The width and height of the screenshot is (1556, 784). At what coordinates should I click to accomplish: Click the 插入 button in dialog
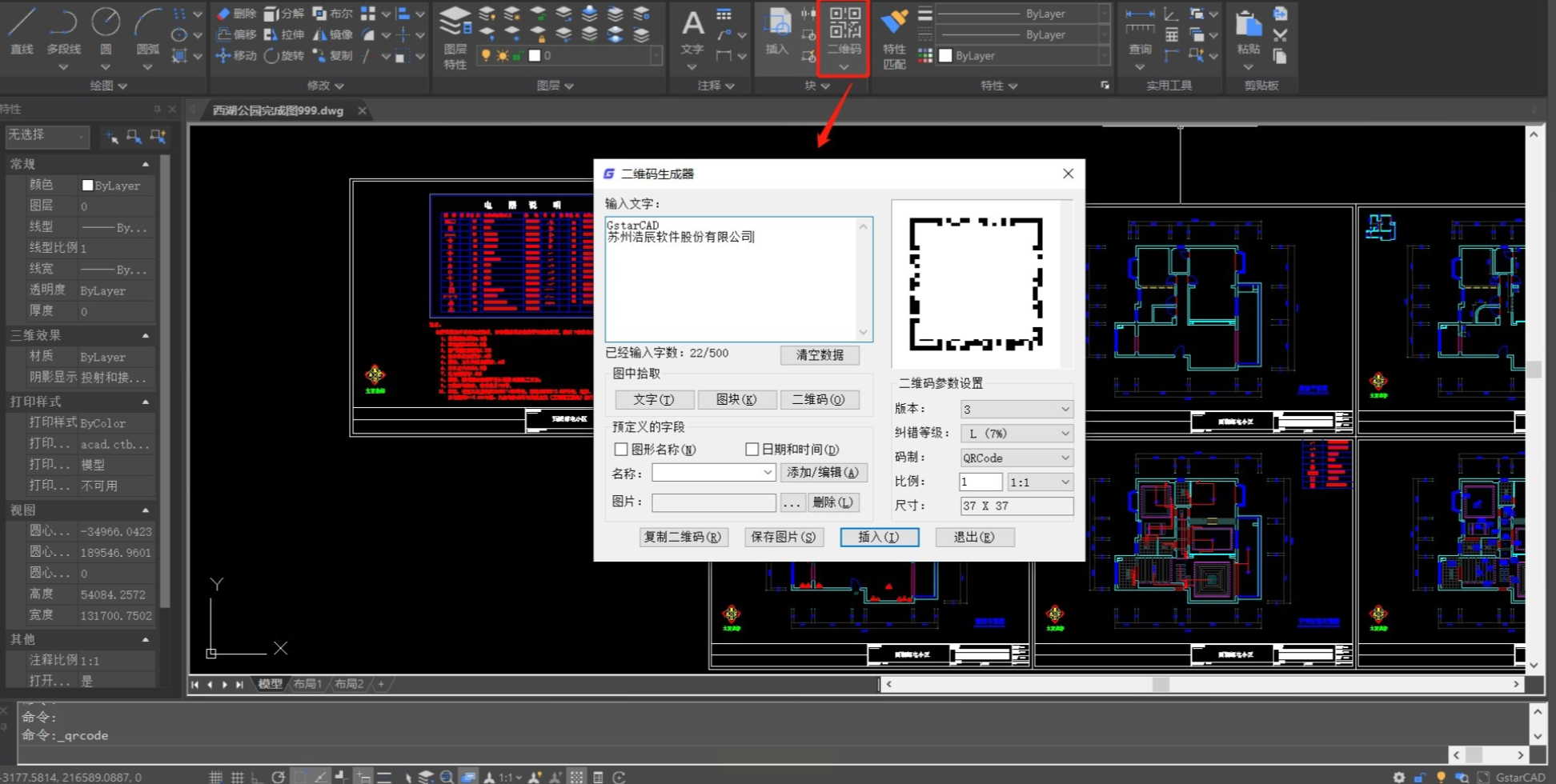coord(879,537)
